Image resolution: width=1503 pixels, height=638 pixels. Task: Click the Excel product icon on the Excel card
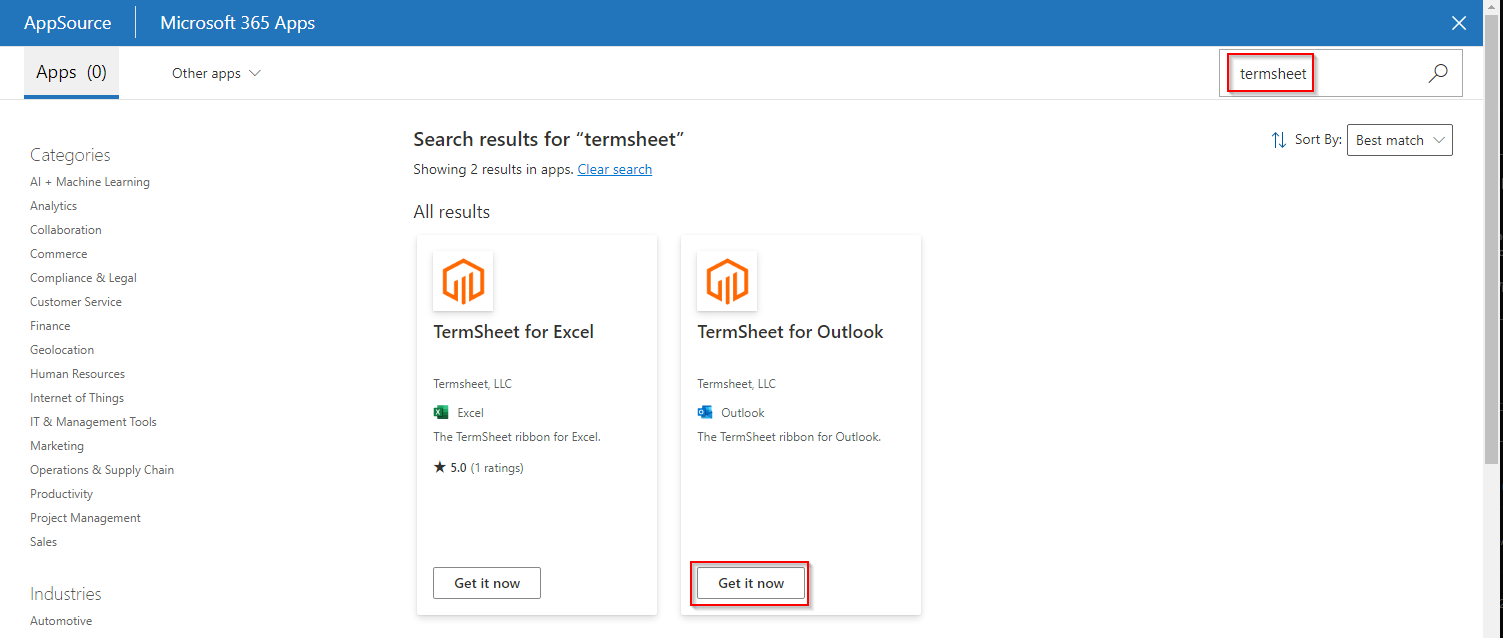pyautogui.click(x=440, y=412)
